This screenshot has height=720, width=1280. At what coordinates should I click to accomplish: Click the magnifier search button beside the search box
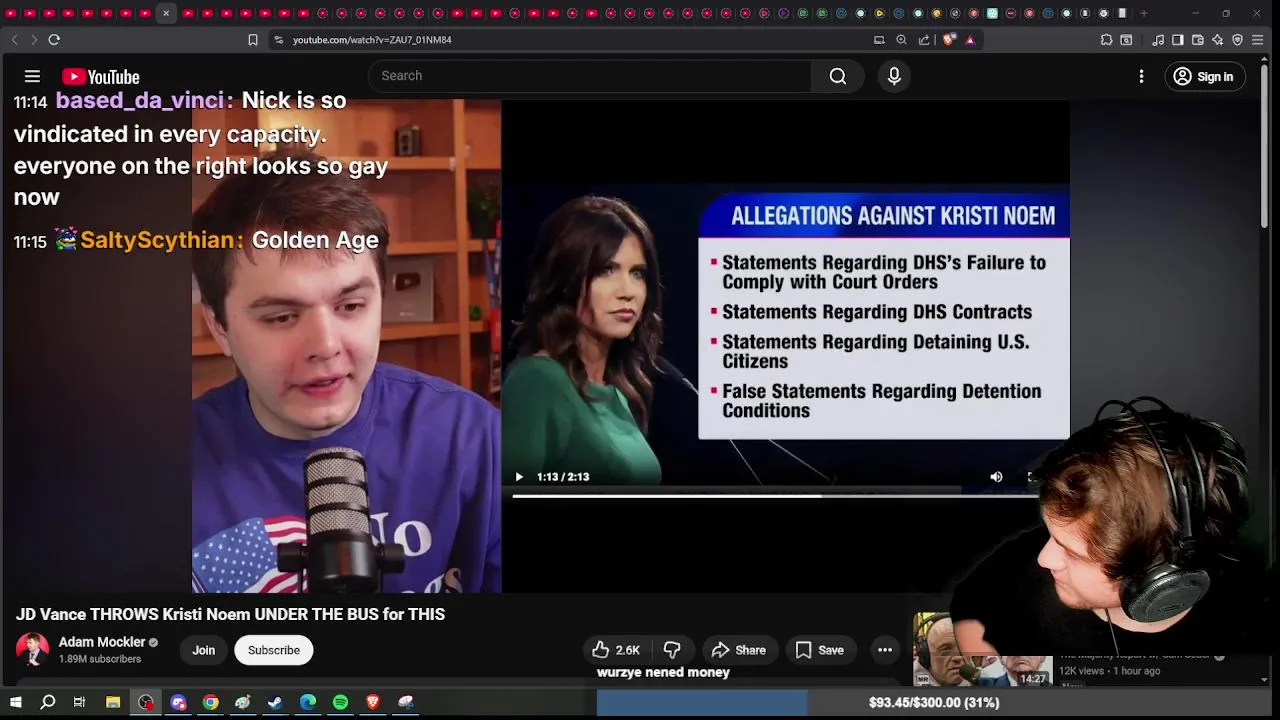838,76
